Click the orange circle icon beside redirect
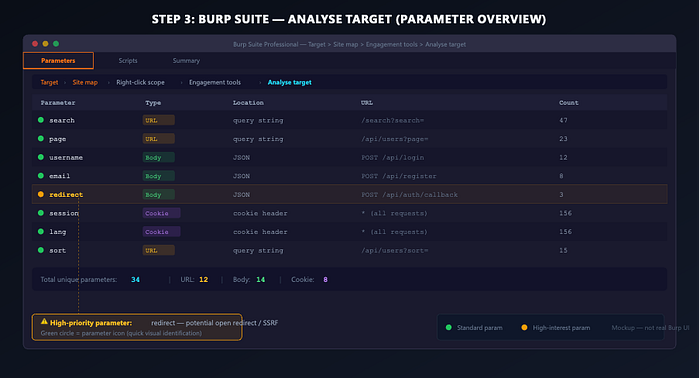This screenshot has width=700, height=378. pyautogui.click(x=41, y=194)
